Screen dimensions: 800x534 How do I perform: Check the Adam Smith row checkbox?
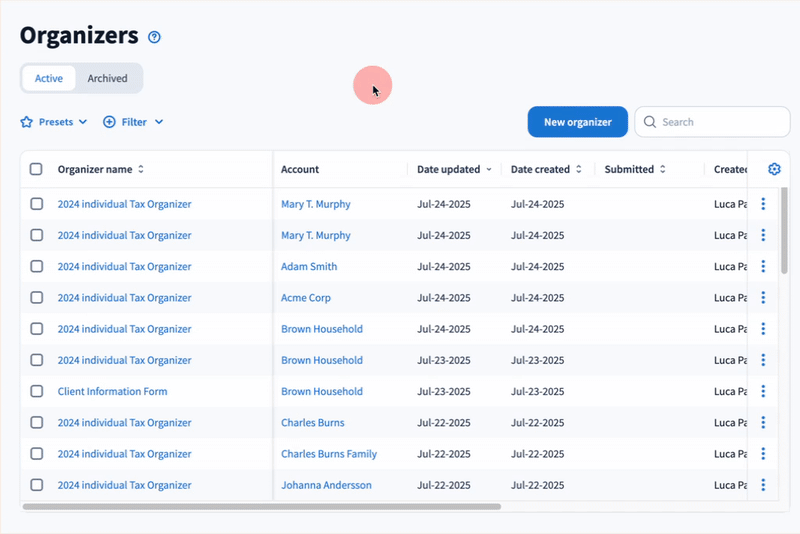point(36,267)
